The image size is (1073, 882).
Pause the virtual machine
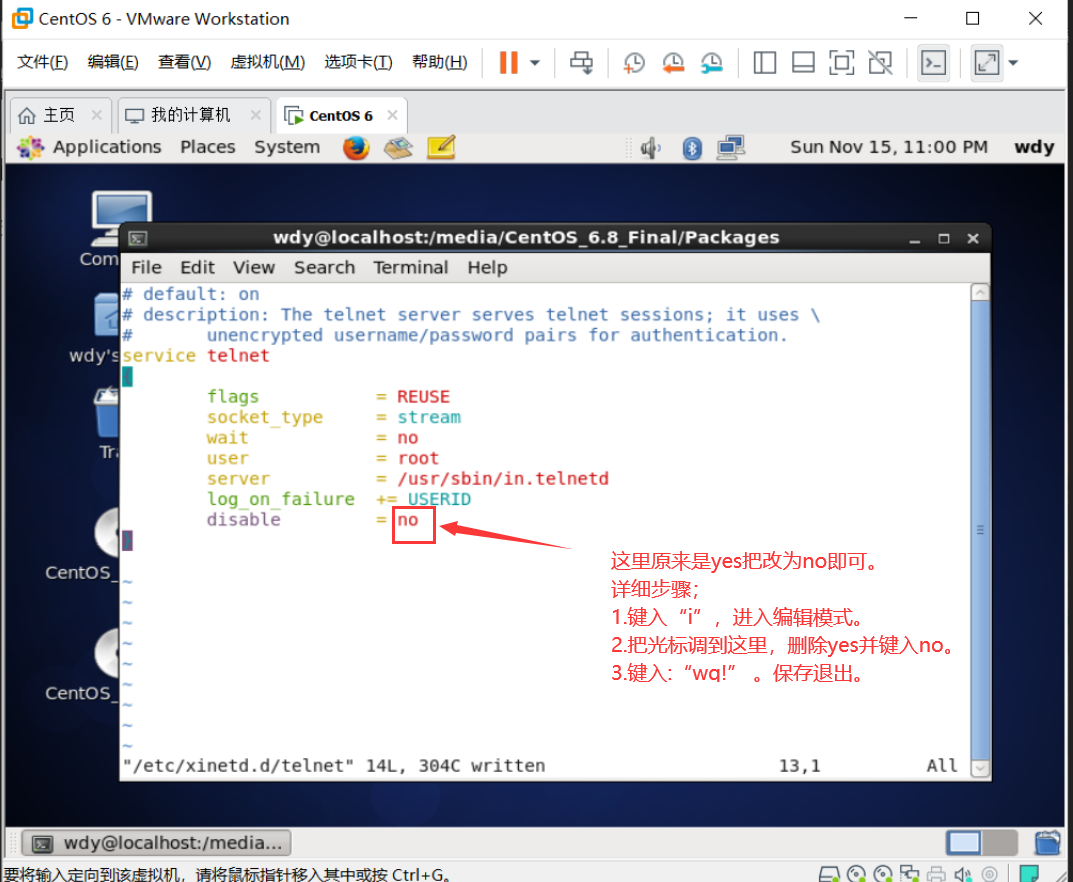[x=508, y=62]
